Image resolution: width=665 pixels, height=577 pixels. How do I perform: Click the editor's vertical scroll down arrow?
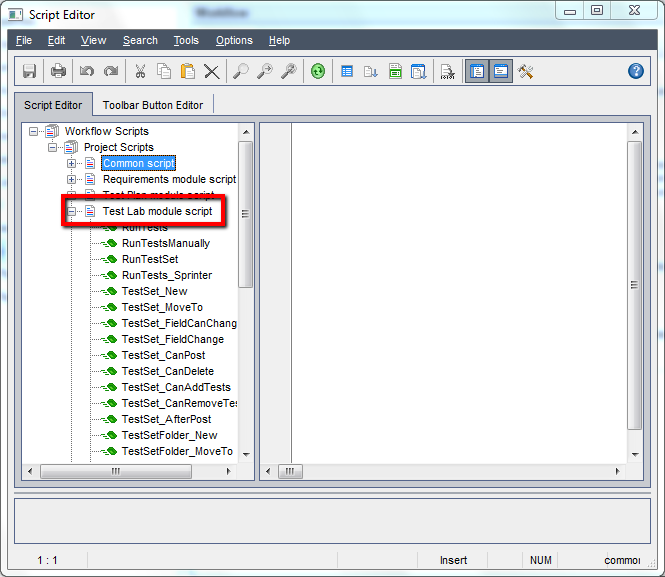pos(635,455)
